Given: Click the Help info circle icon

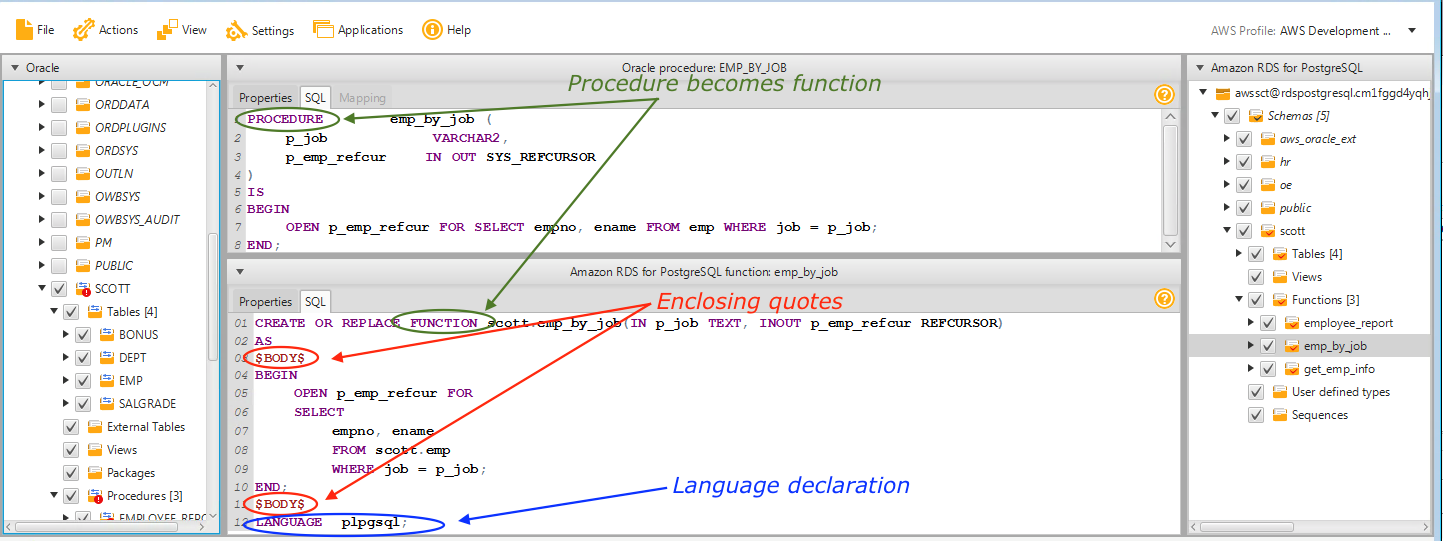Looking at the screenshot, I should (x=432, y=30).
